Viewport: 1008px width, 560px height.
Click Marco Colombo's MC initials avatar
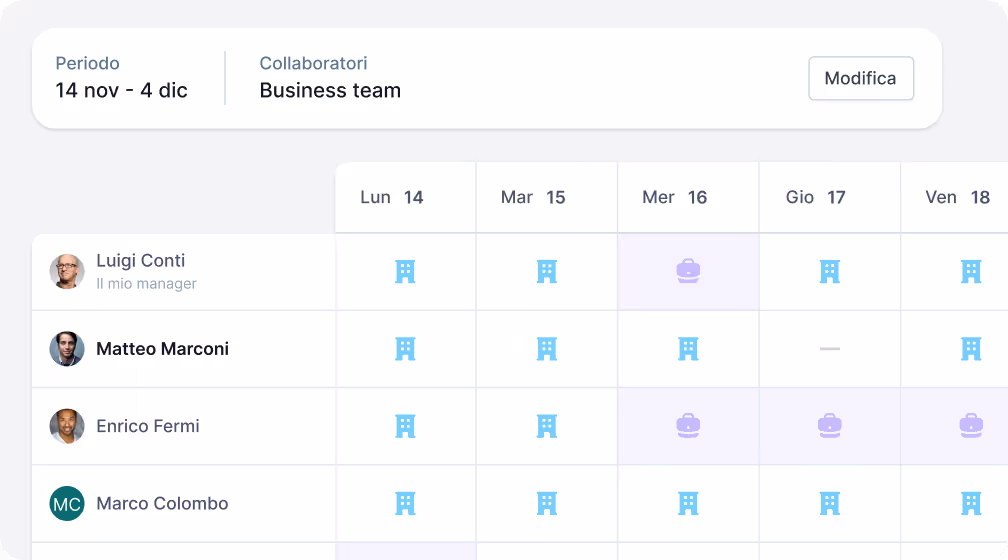(67, 504)
